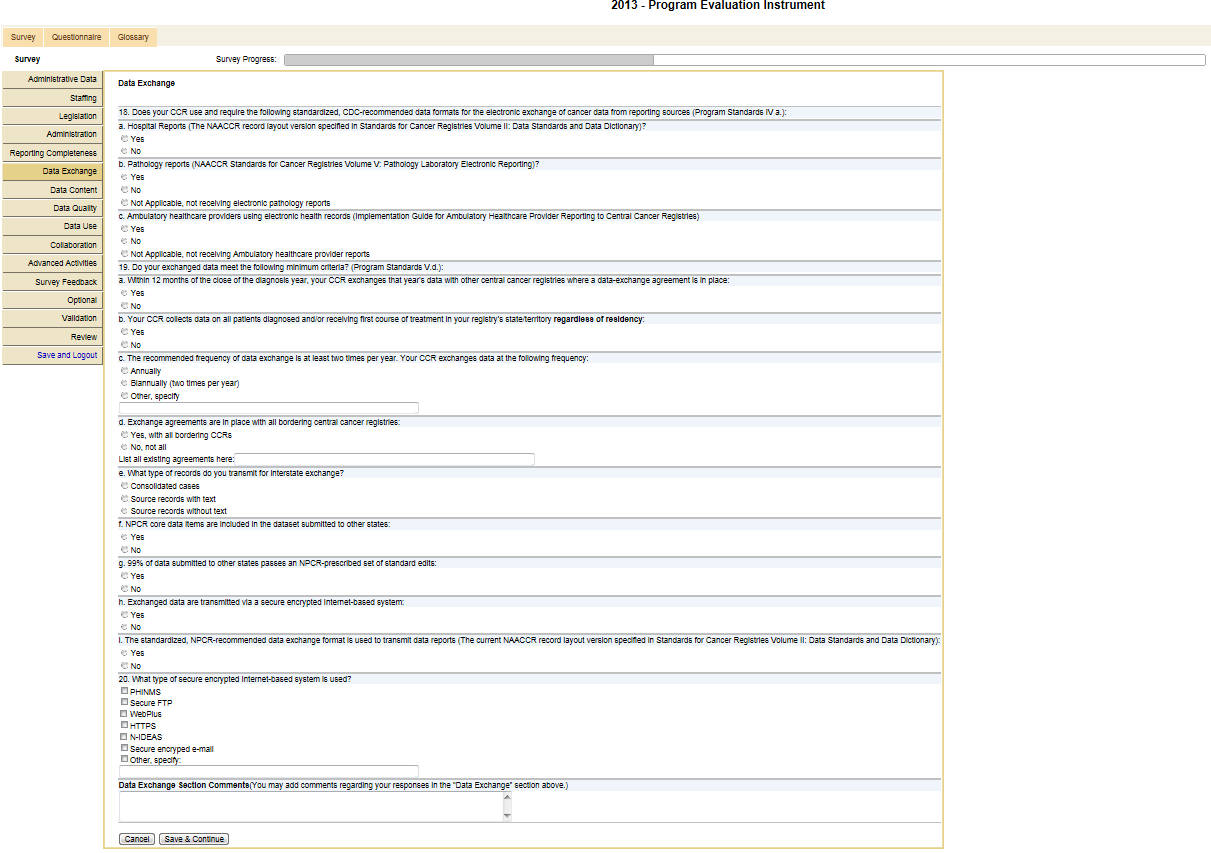Click the Survey Progress bar
Viewport: 1211px width, 853px height.
click(744, 60)
